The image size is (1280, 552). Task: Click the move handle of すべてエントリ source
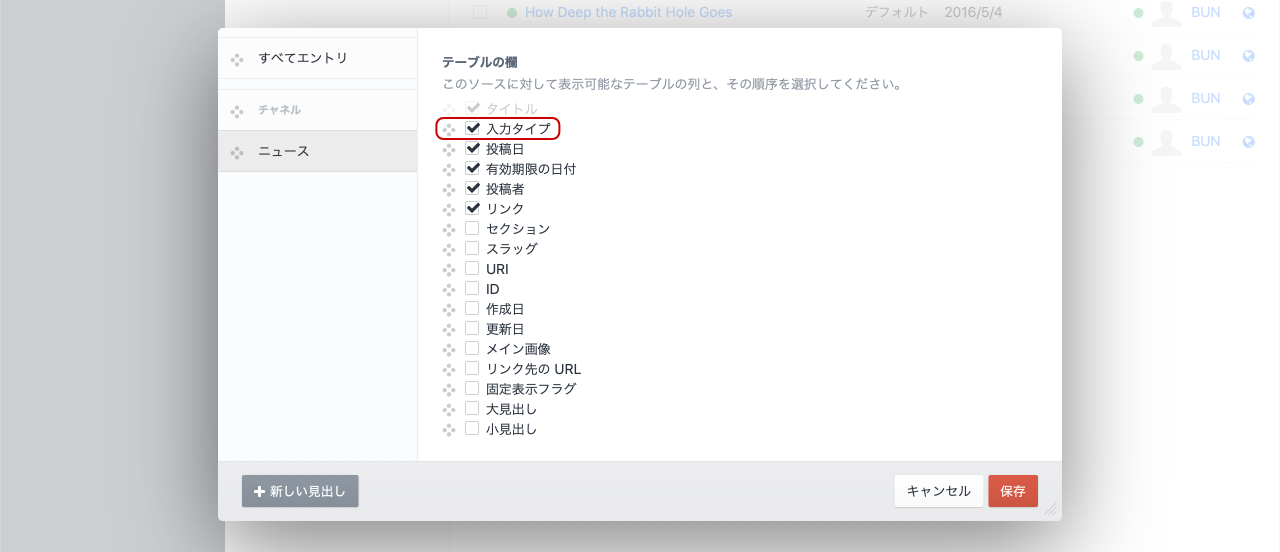pos(237,60)
